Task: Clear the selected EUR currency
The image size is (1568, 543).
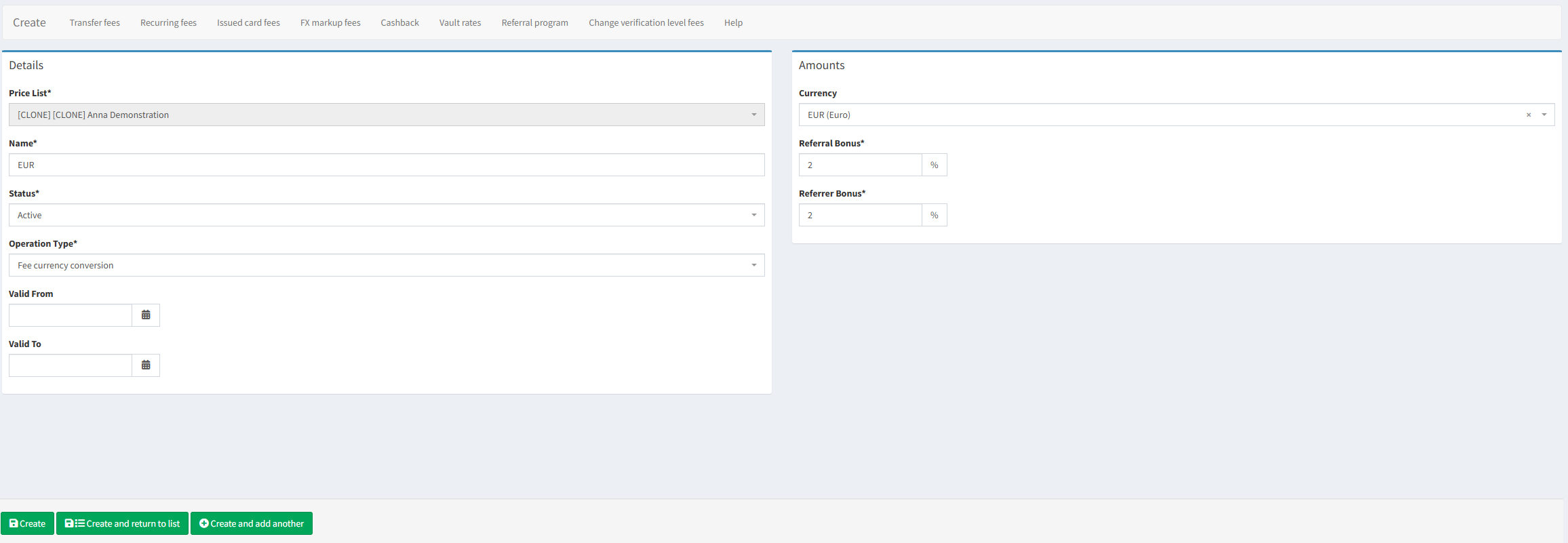Action: [1529, 115]
